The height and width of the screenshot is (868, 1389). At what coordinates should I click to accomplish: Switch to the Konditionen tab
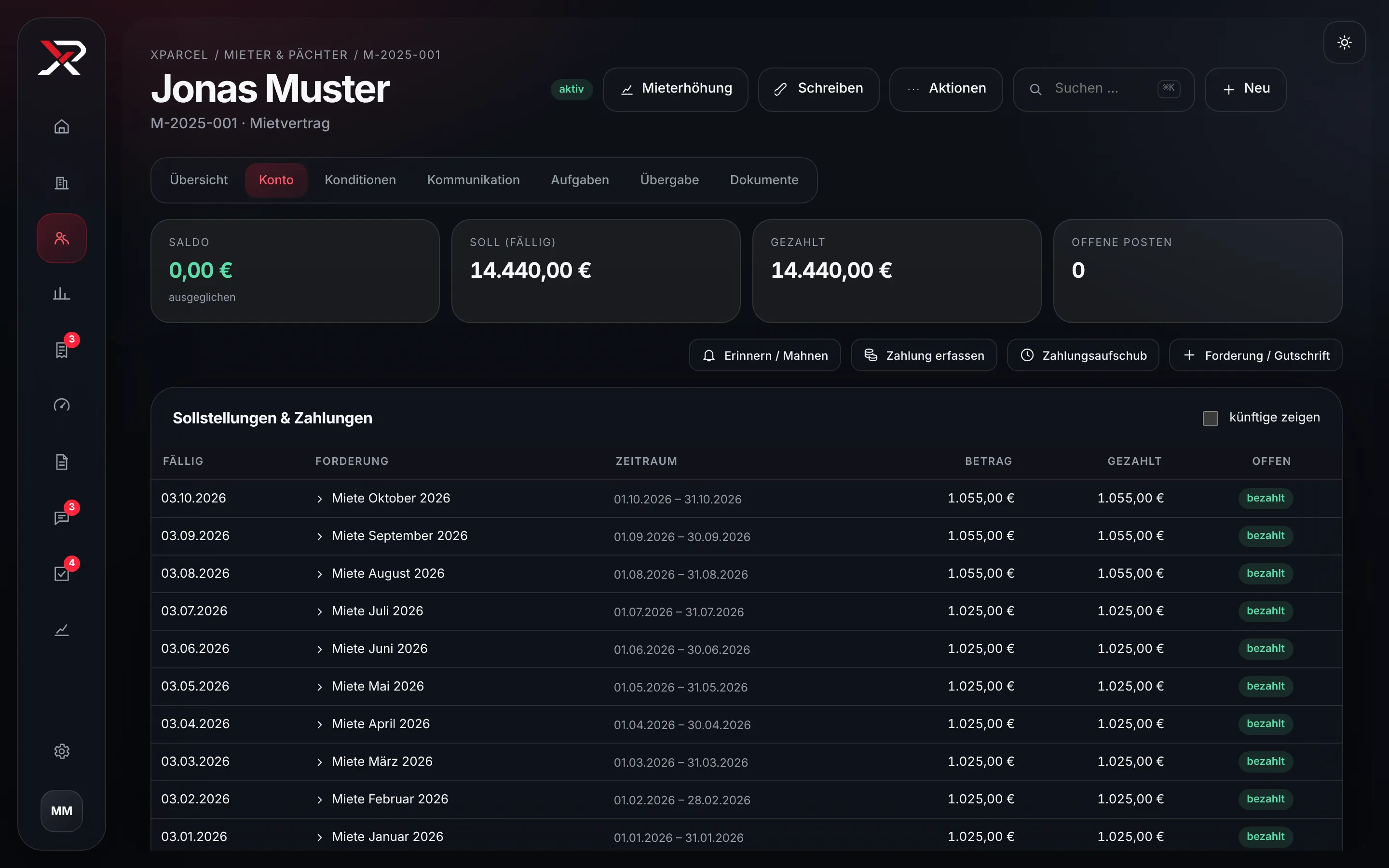(360, 180)
